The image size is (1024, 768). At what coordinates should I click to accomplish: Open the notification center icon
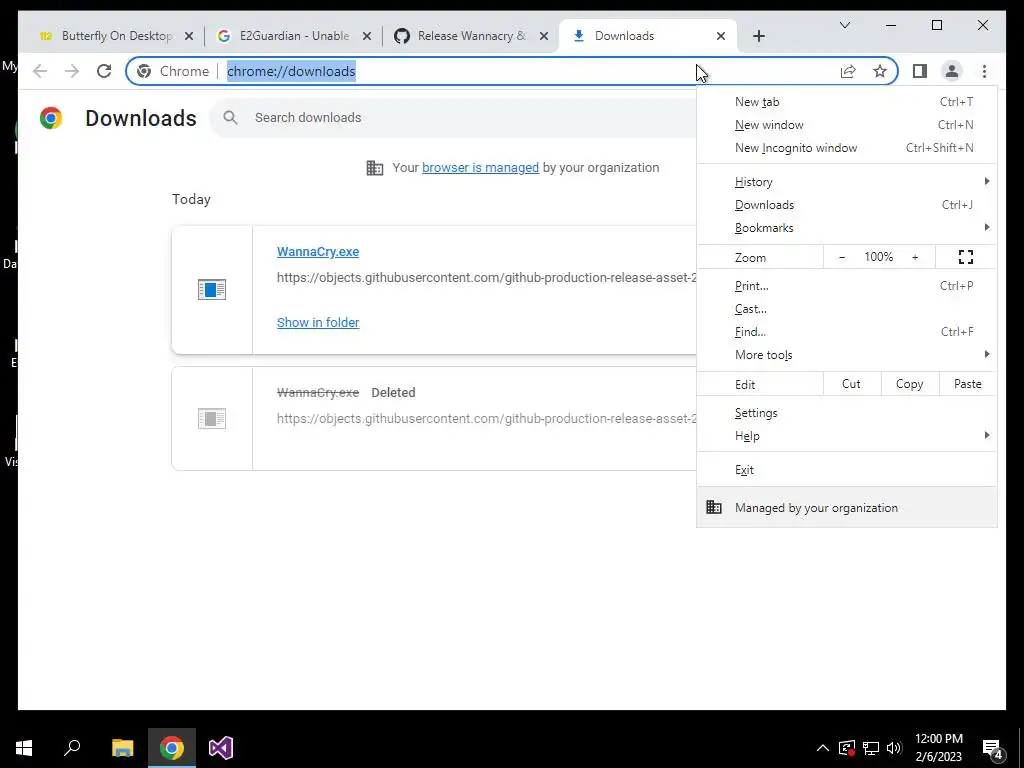pyautogui.click(x=992, y=748)
